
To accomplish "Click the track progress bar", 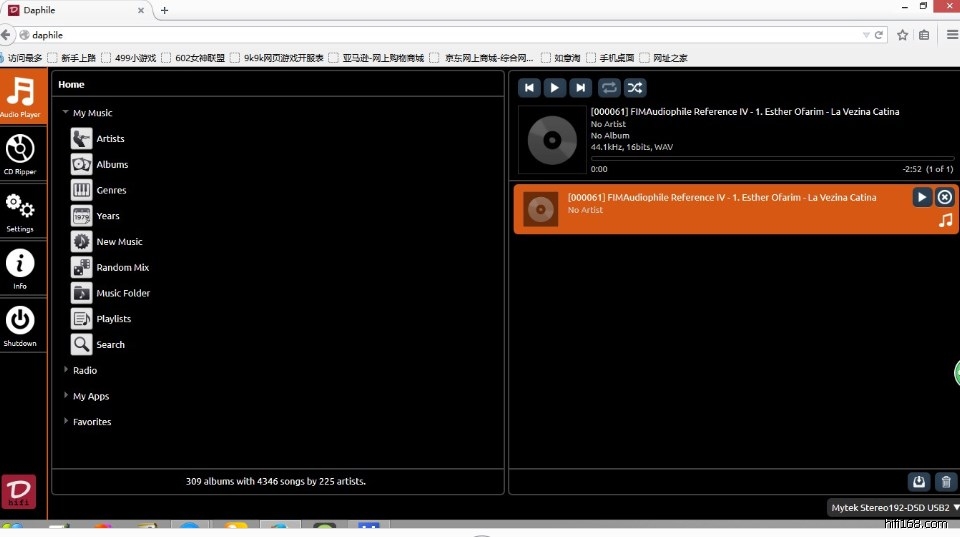I will [772, 158].
